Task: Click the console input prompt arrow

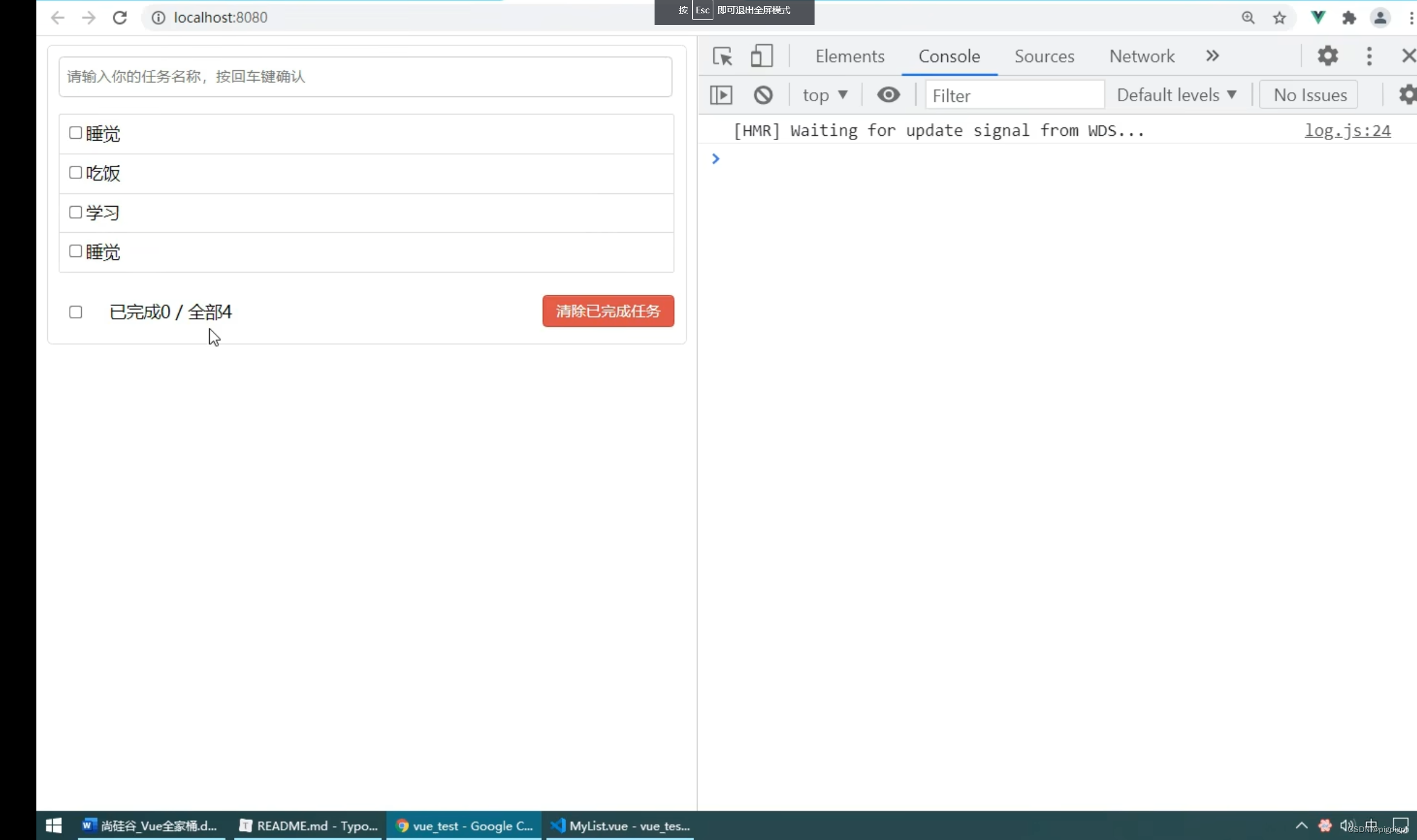Action: [716, 159]
